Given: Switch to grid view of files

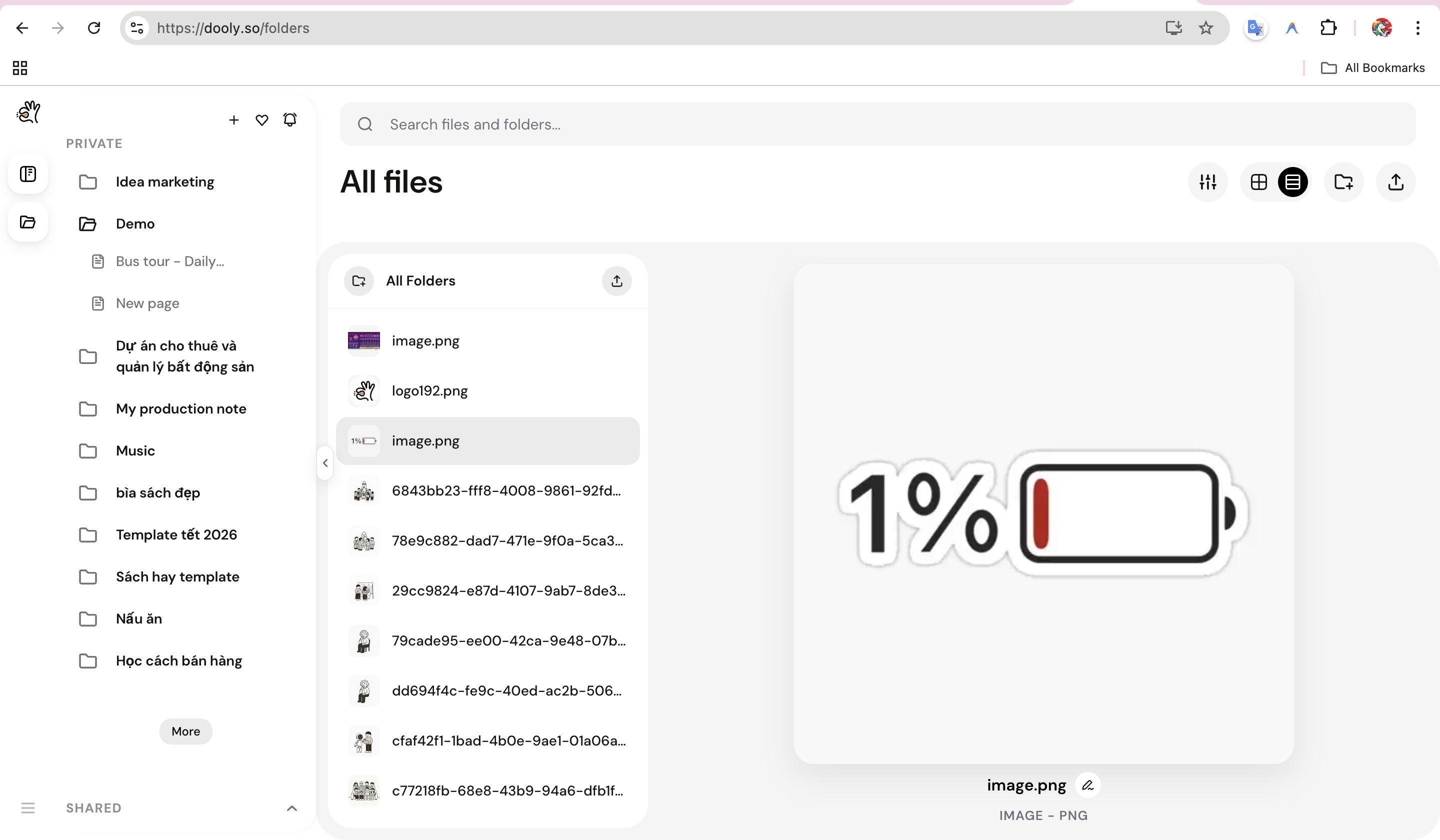Looking at the screenshot, I should [1259, 181].
